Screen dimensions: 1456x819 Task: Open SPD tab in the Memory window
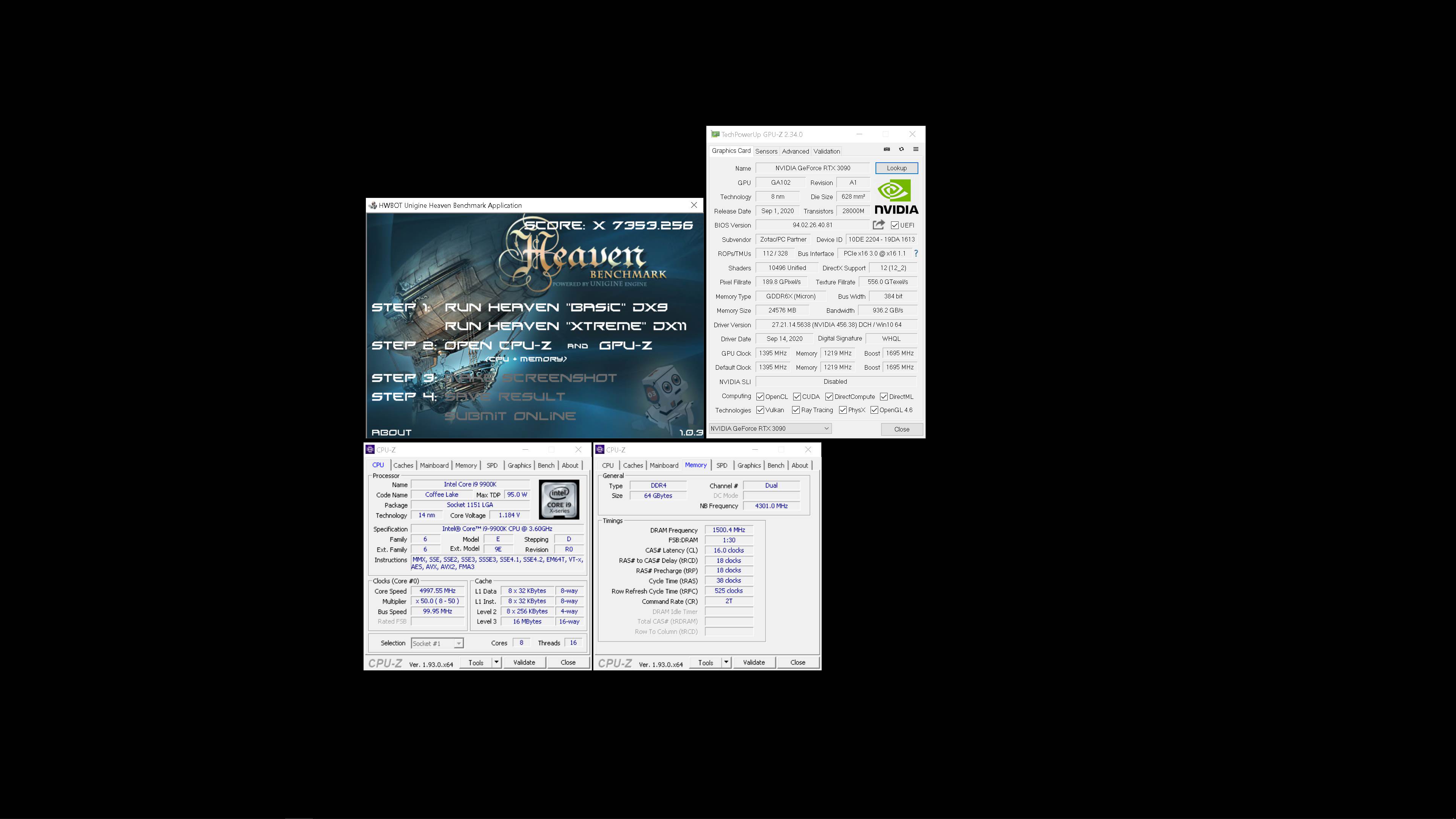tap(722, 466)
